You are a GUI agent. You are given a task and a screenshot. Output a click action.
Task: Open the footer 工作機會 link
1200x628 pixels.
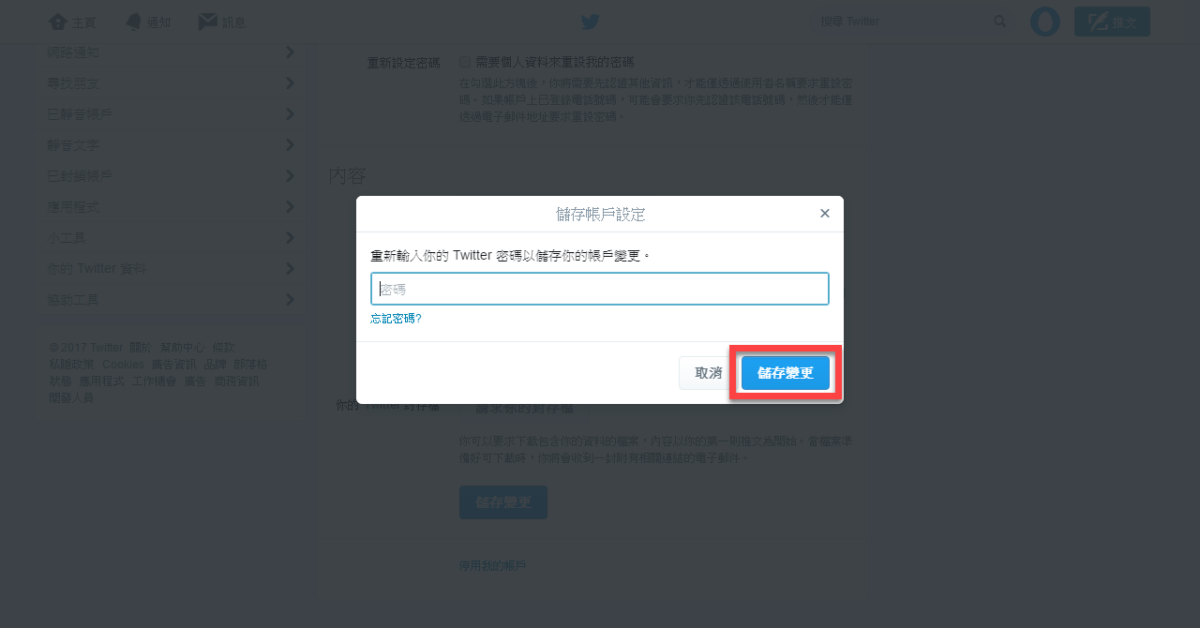(x=154, y=381)
